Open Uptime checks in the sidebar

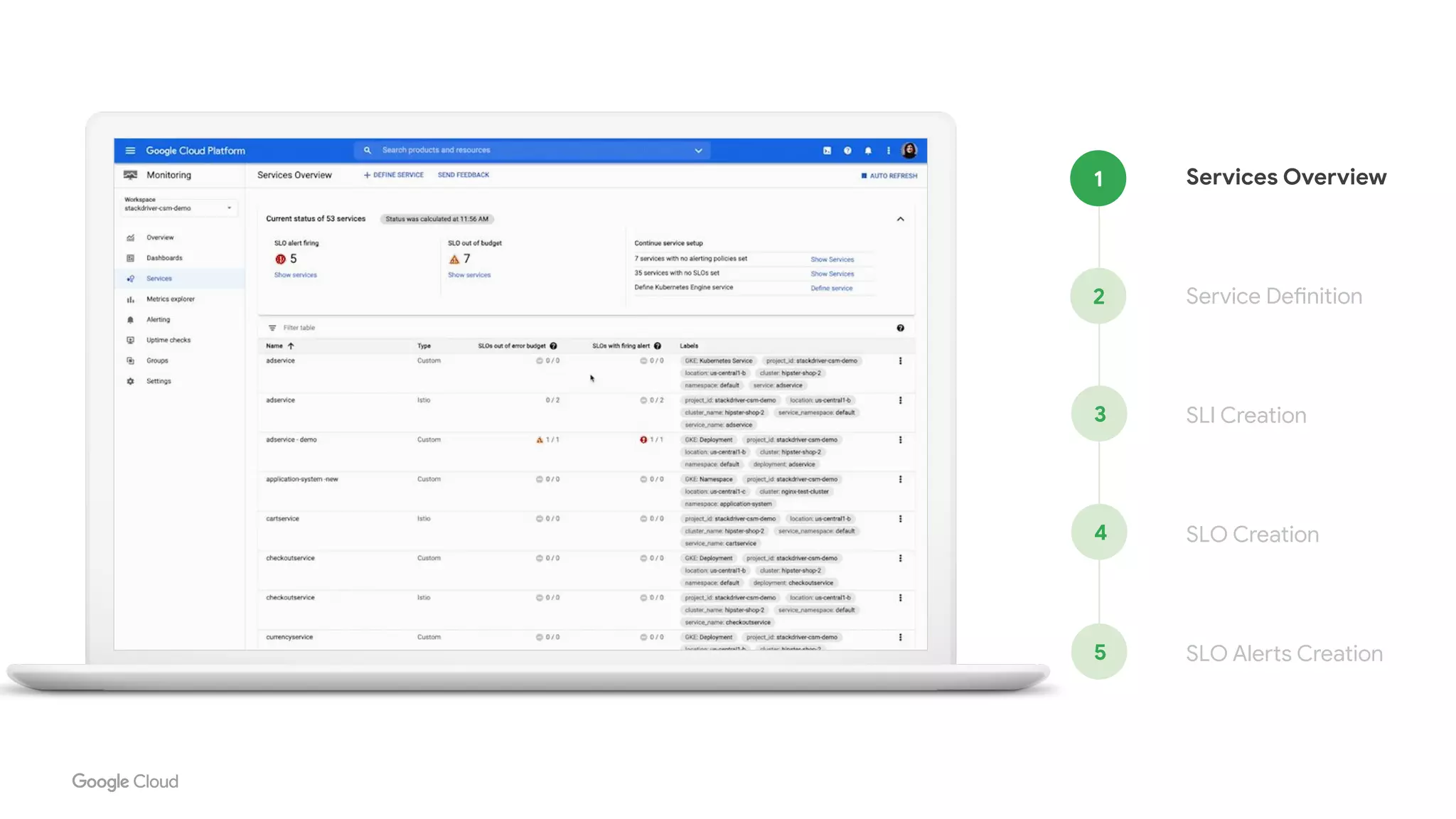tap(168, 341)
